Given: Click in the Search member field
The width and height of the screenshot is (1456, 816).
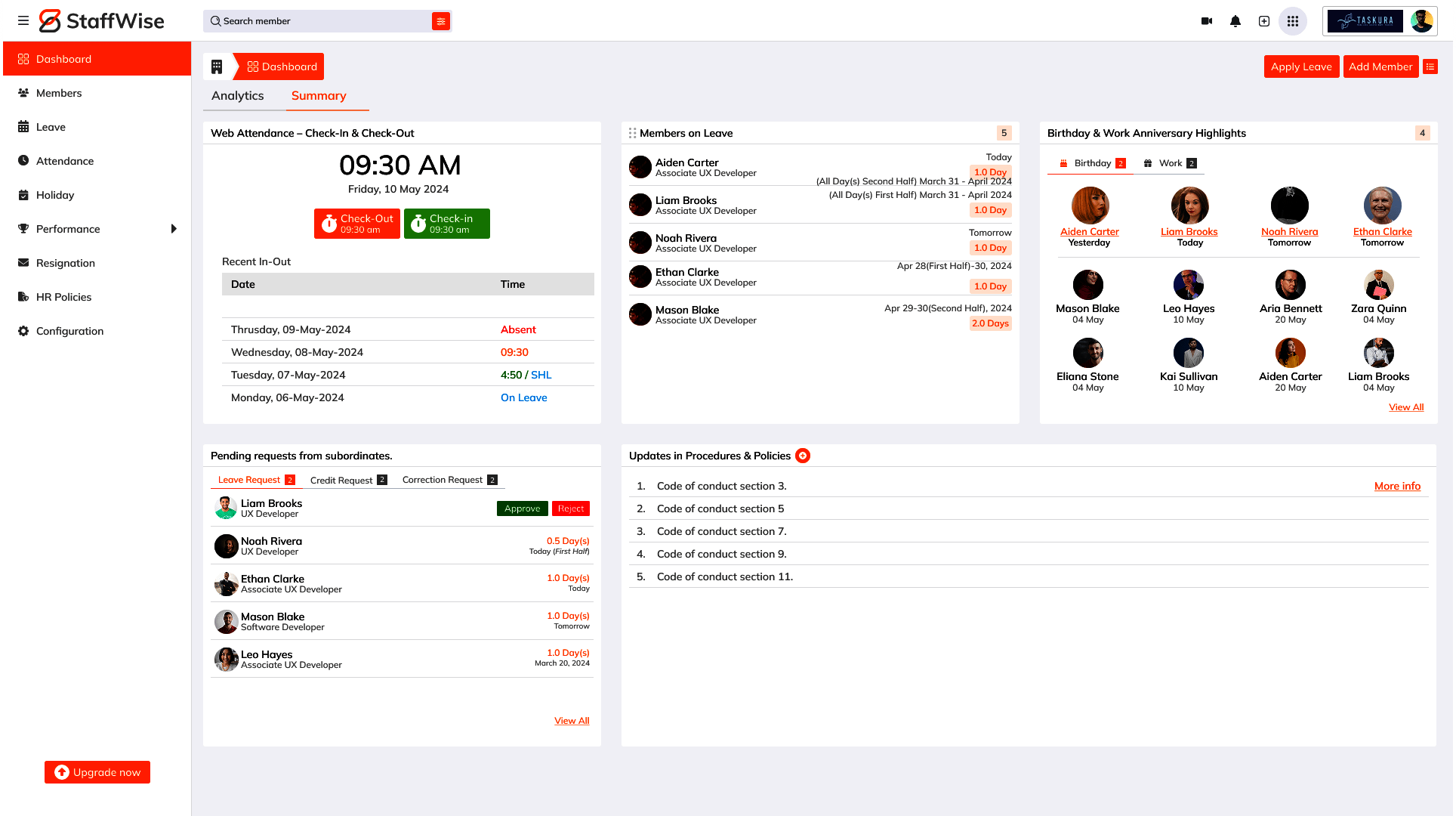Looking at the screenshot, I should pyautogui.click(x=321, y=21).
